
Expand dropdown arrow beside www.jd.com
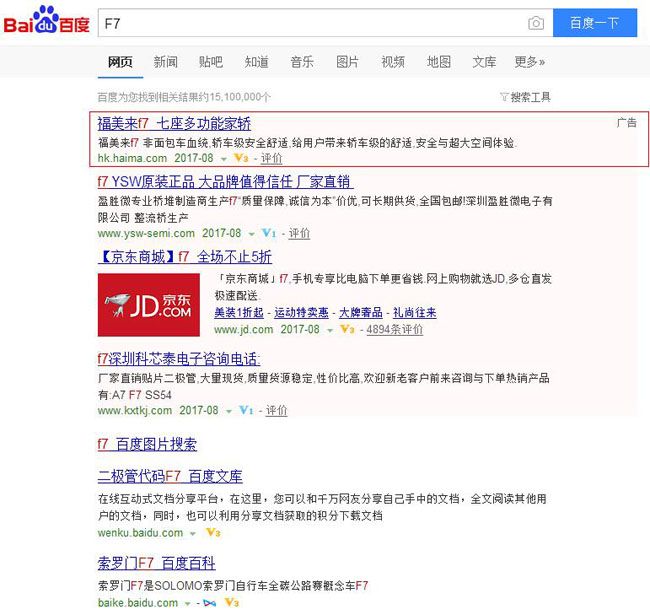pos(330,330)
